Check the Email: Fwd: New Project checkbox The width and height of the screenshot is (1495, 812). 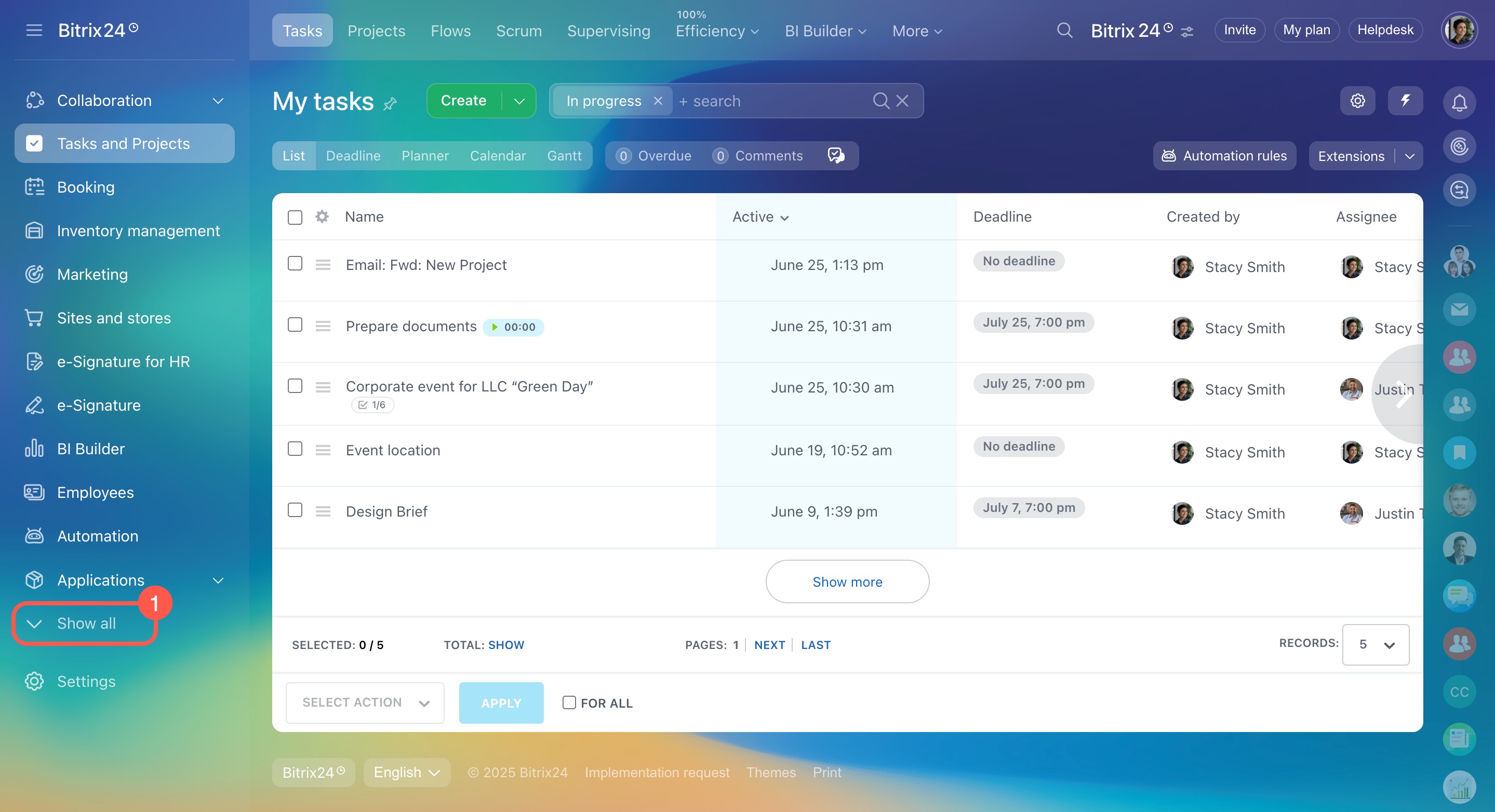(295, 263)
